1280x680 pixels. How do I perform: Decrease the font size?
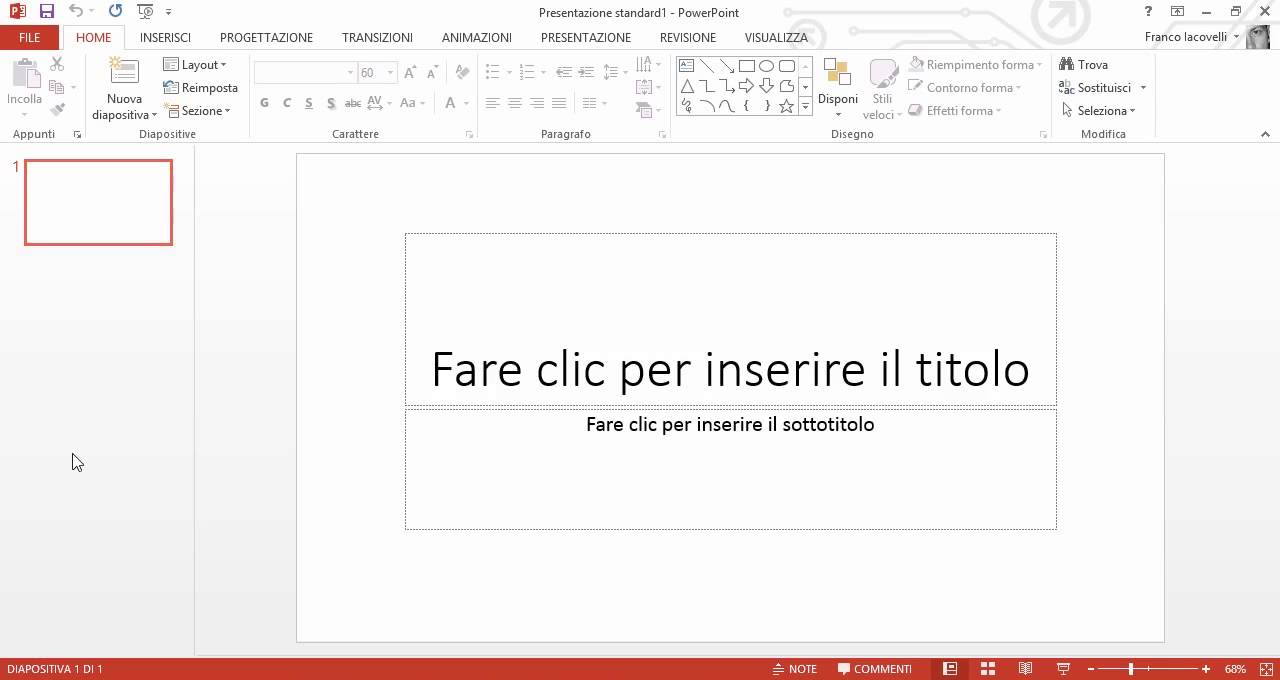(431, 73)
